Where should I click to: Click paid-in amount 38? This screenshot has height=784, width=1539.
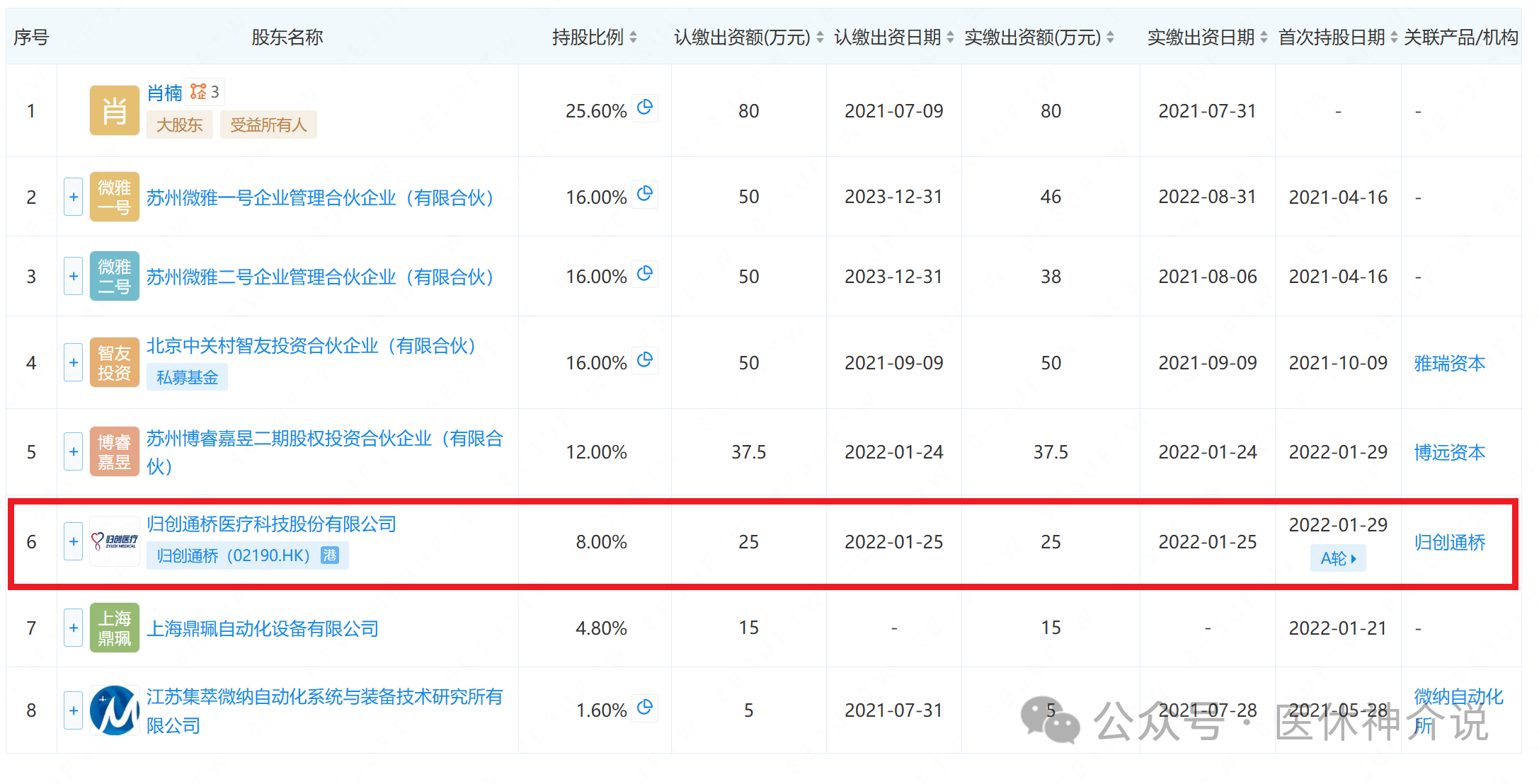click(1051, 277)
